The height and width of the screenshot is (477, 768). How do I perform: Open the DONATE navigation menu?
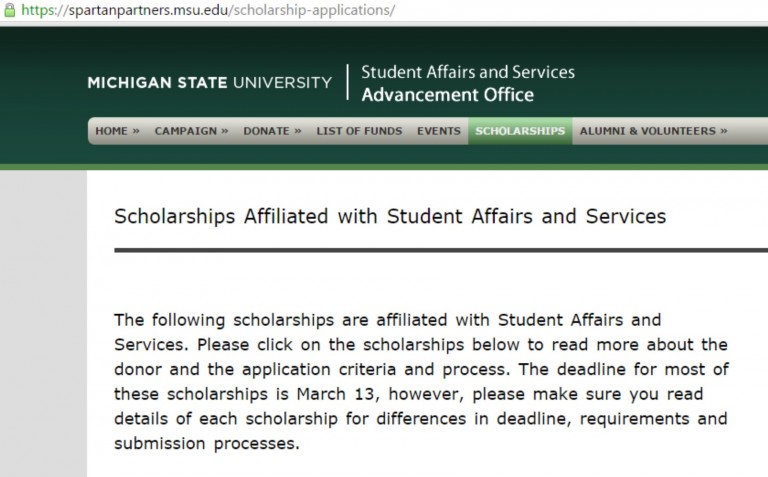(265, 131)
